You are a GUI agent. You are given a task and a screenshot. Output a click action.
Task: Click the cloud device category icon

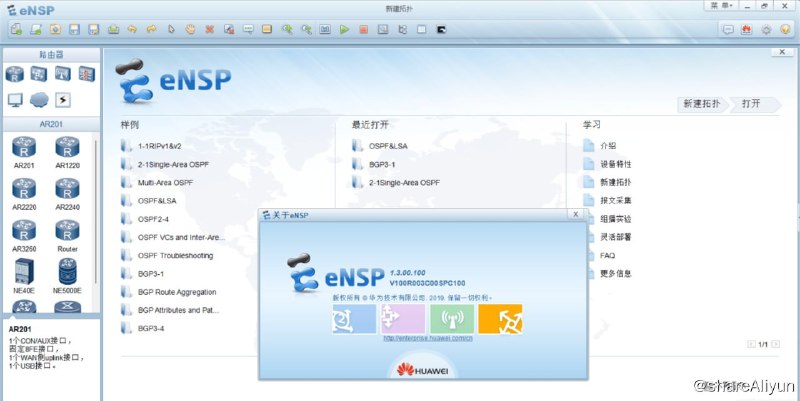(x=39, y=99)
